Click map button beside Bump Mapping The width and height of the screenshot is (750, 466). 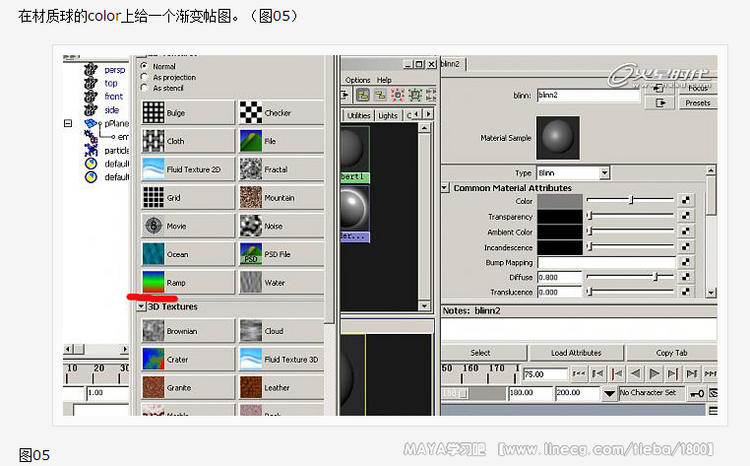click(685, 262)
